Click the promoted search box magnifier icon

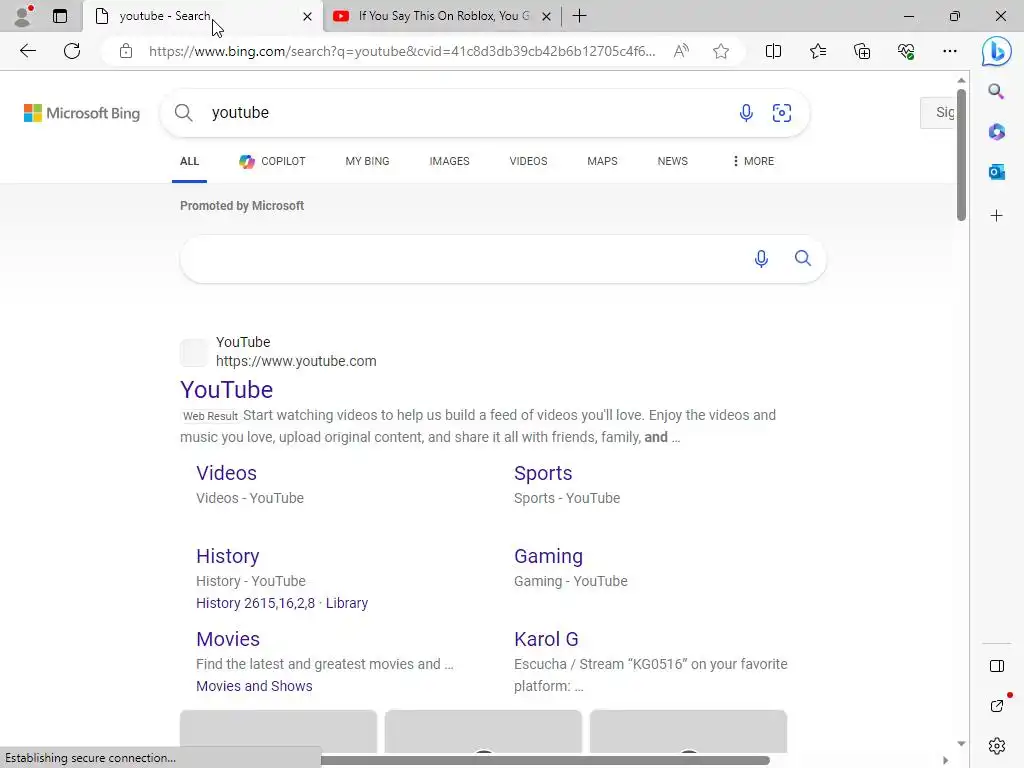tap(803, 258)
